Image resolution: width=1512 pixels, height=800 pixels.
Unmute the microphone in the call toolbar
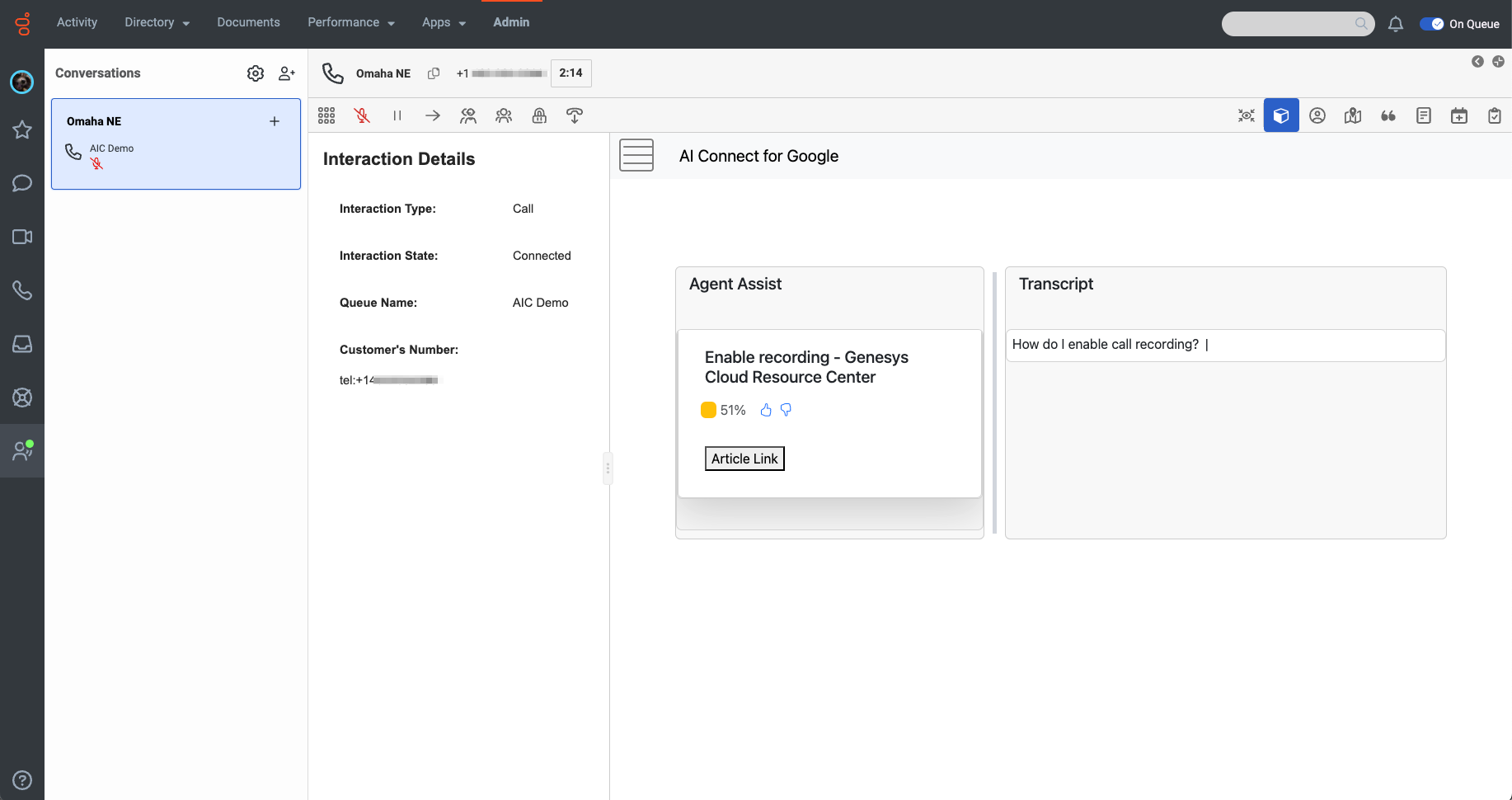[362, 115]
